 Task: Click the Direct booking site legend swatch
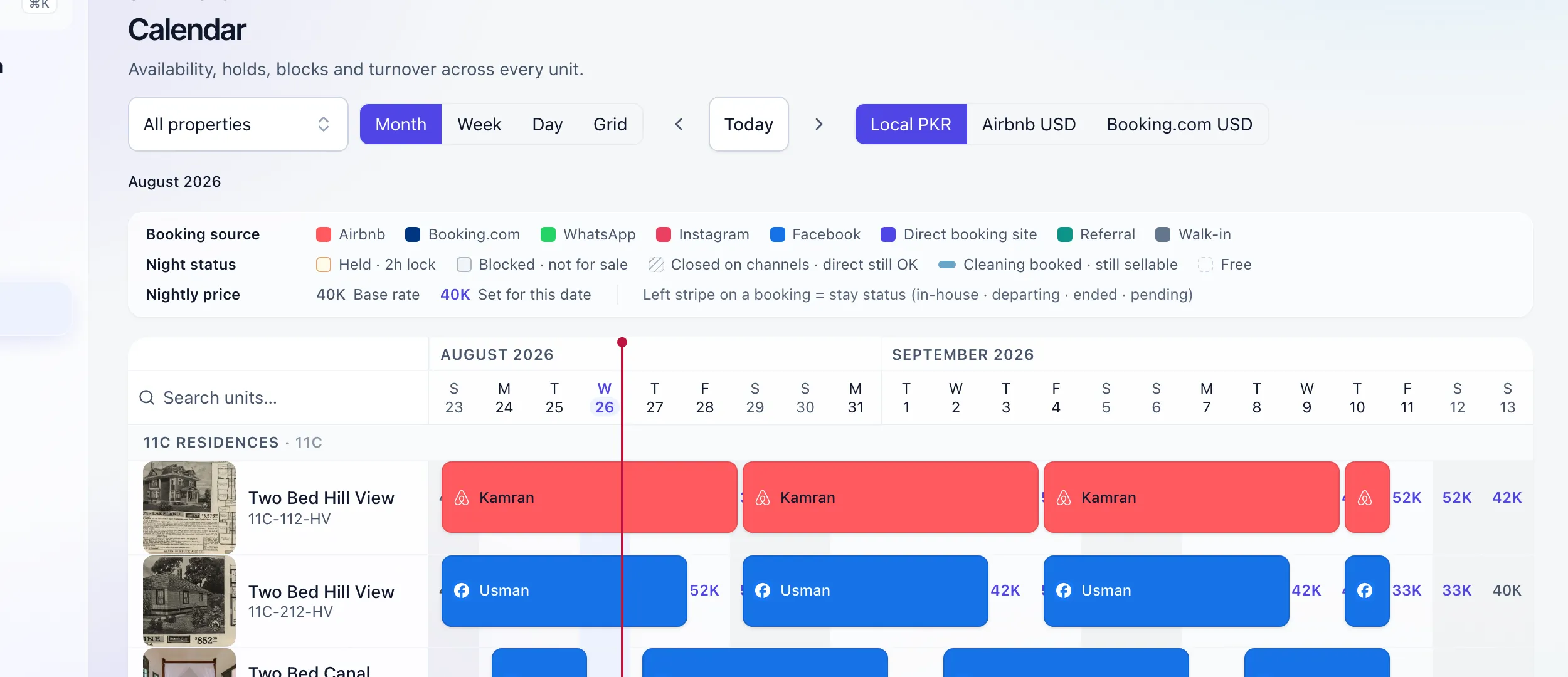[888, 234]
